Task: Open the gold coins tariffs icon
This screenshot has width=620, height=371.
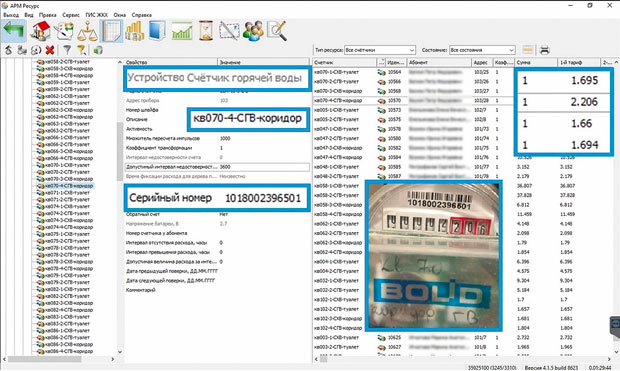Action: click(x=134, y=31)
